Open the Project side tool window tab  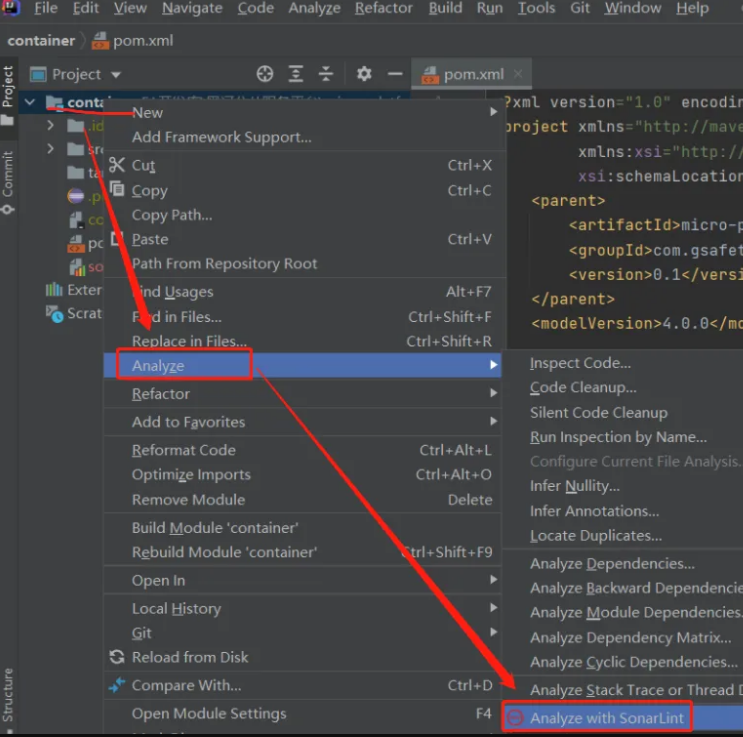8,96
